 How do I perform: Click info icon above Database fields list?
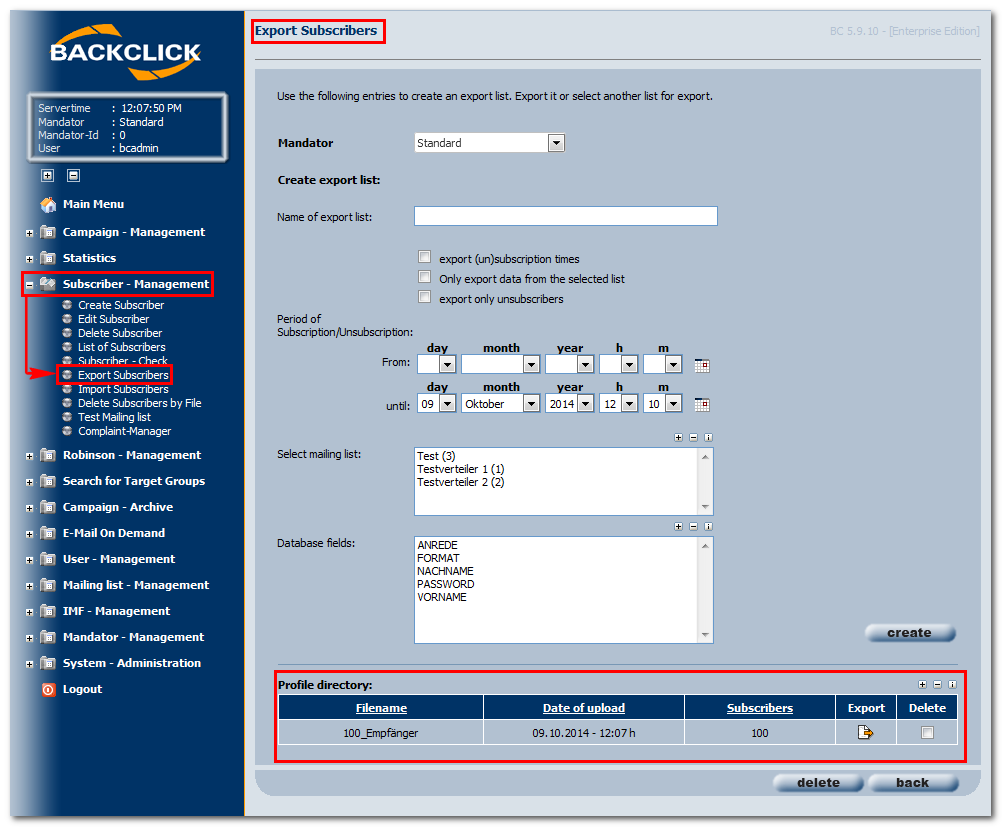(708, 527)
